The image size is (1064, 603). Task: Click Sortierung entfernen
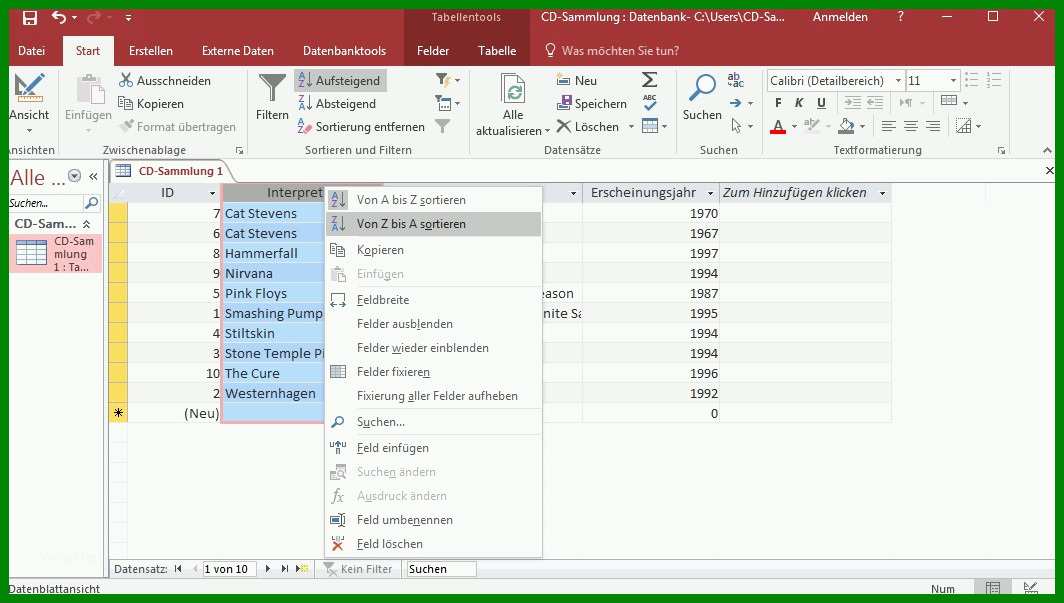(x=361, y=127)
